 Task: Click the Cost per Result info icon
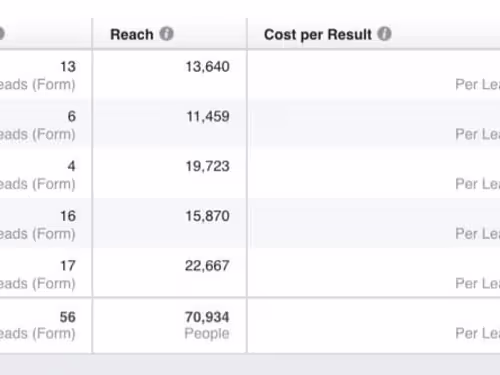pos(384,34)
